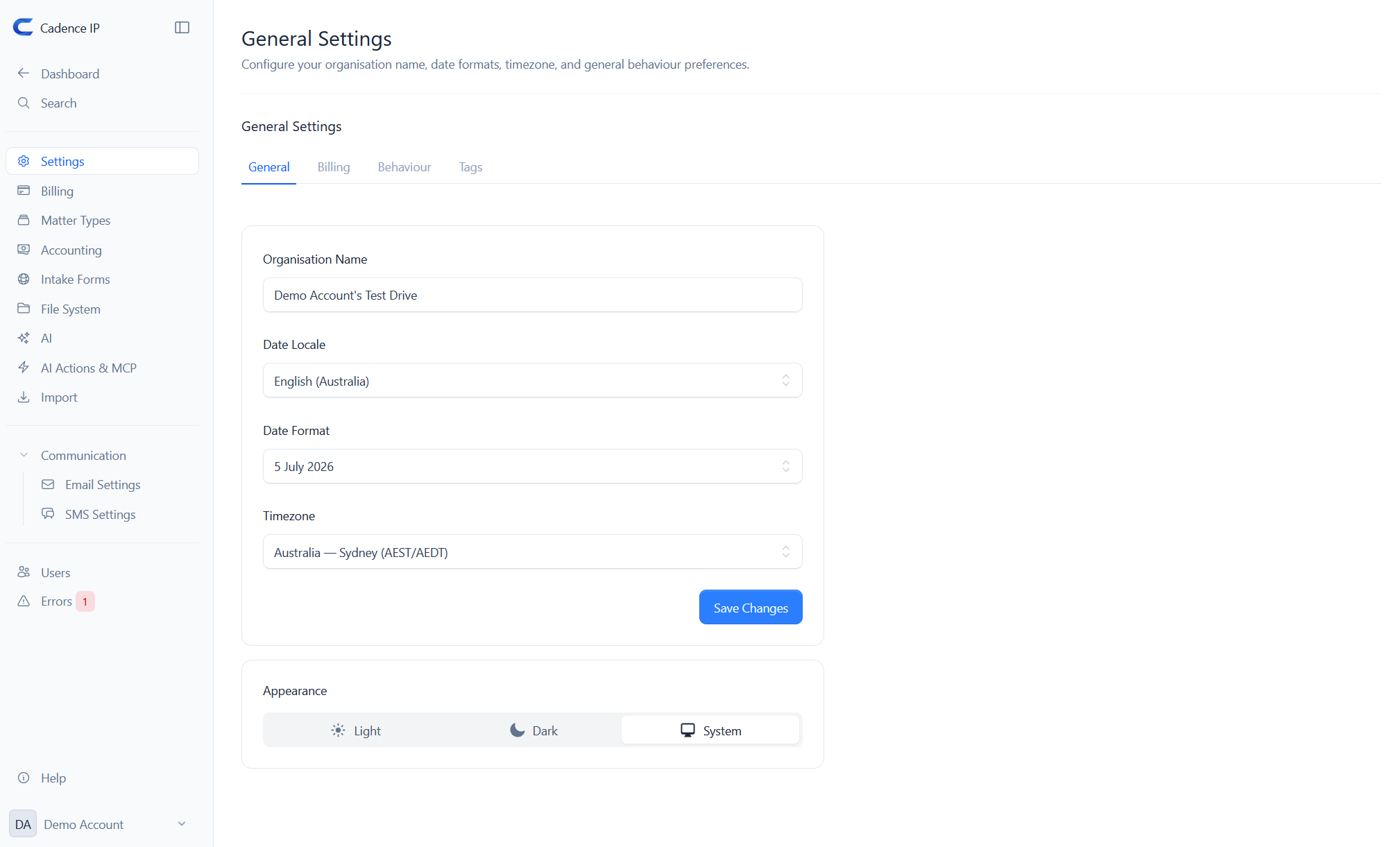Screen dimensions: 1400x847
Task: Click the Import download icon
Action: click(x=24, y=397)
